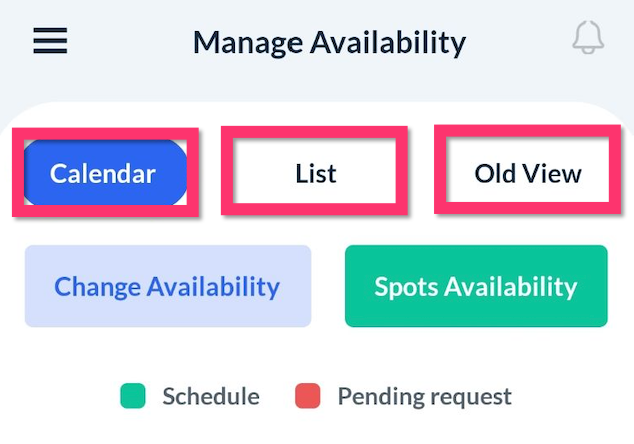Click the Pending request legend label

(424, 396)
